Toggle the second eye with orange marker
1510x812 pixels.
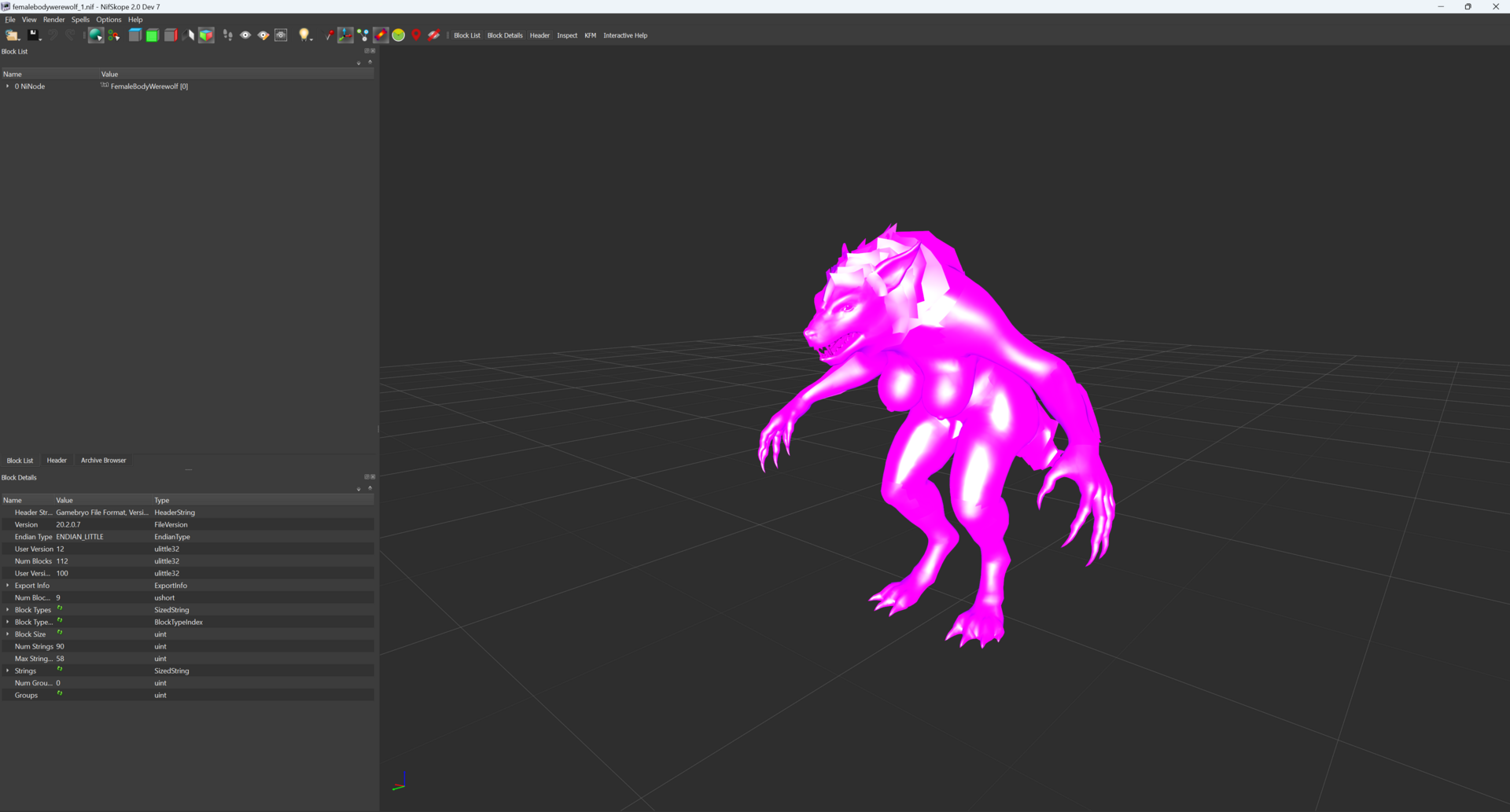tap(263, 35)
